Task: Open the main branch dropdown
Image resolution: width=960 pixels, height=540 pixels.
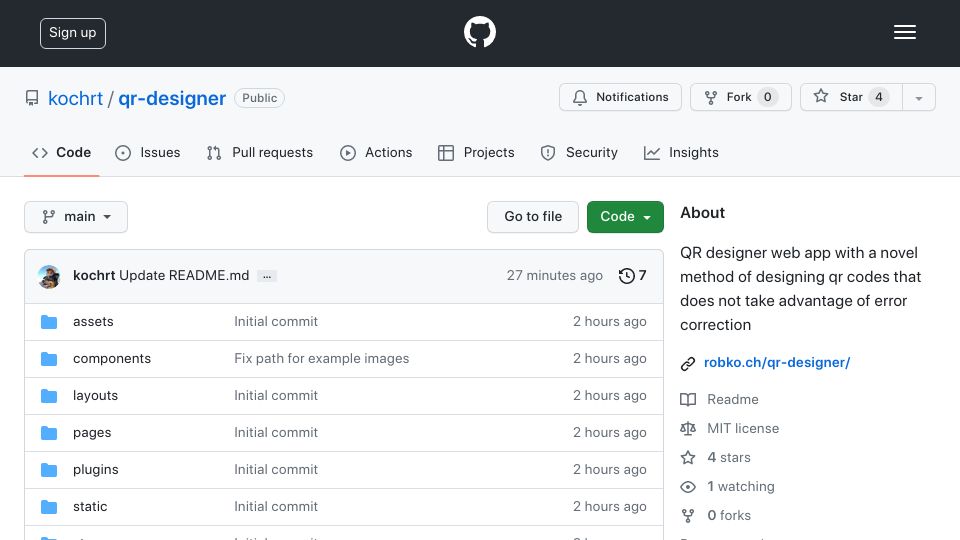Action: [76, 217]
